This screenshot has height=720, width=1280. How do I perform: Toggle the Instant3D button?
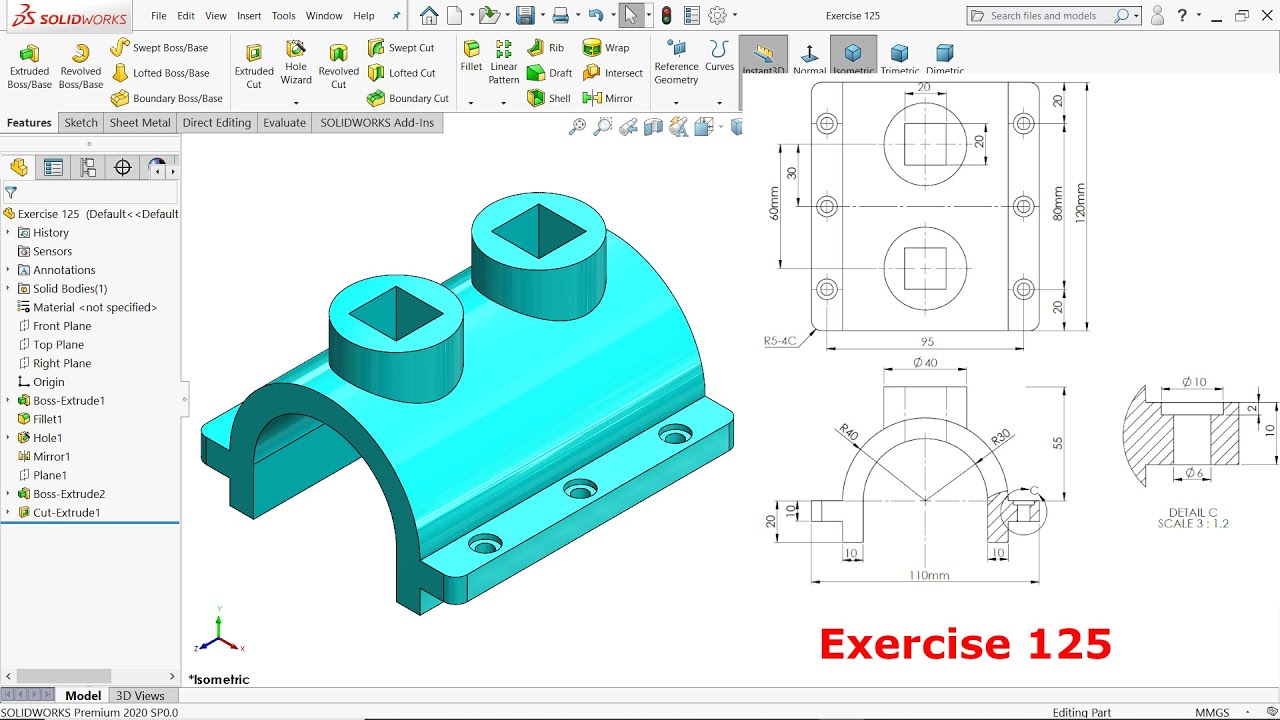pyautogui.click(x=763, y=56)
